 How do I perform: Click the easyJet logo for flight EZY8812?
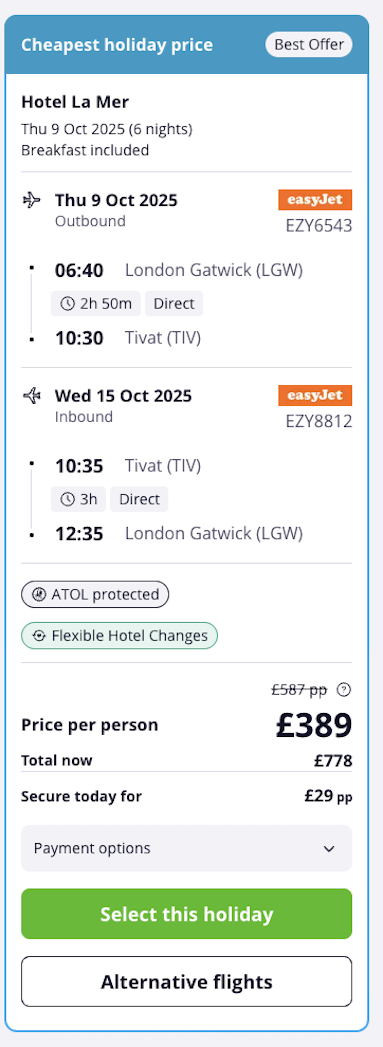coord(315,395)
